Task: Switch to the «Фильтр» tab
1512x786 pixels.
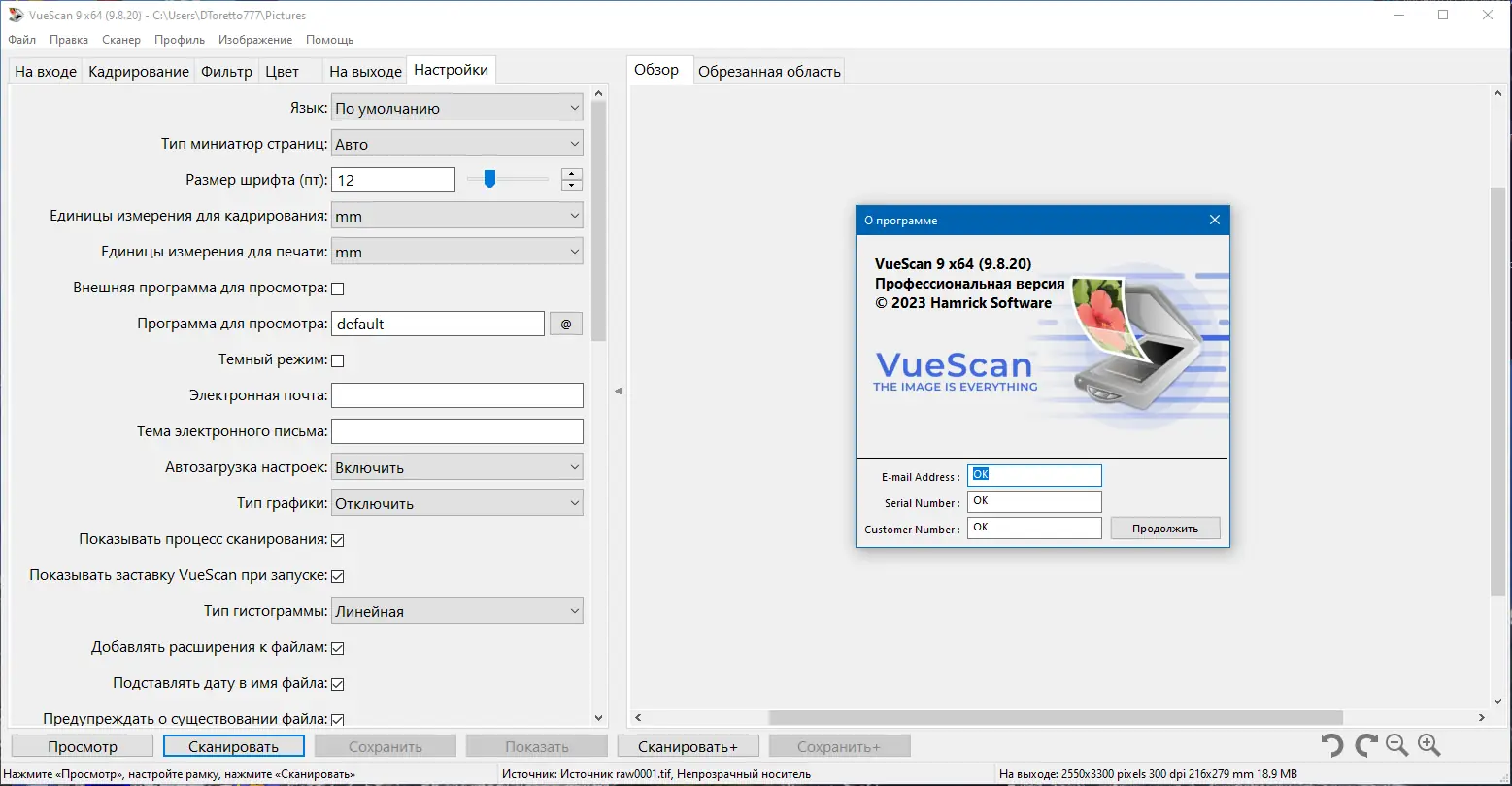Action: pos(227,71)
